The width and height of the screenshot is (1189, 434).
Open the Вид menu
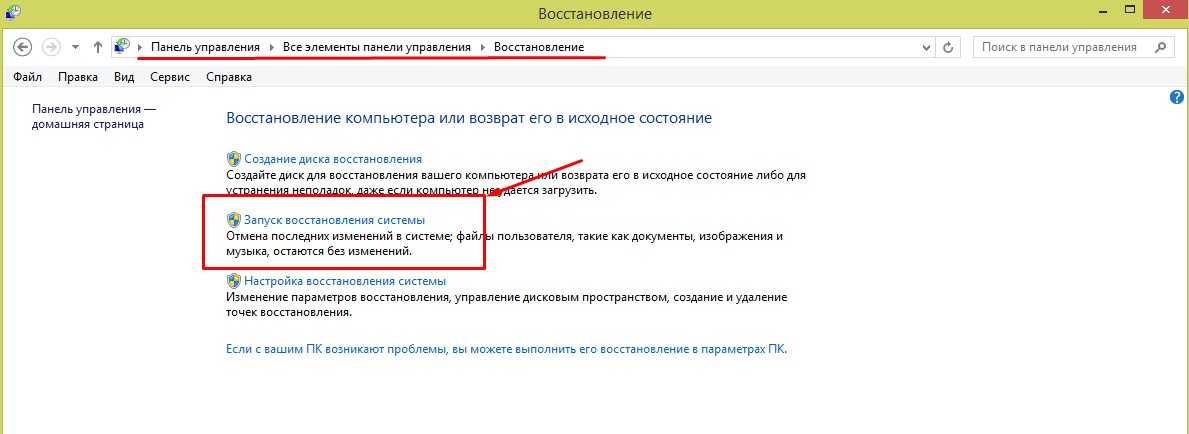point(124,77)
